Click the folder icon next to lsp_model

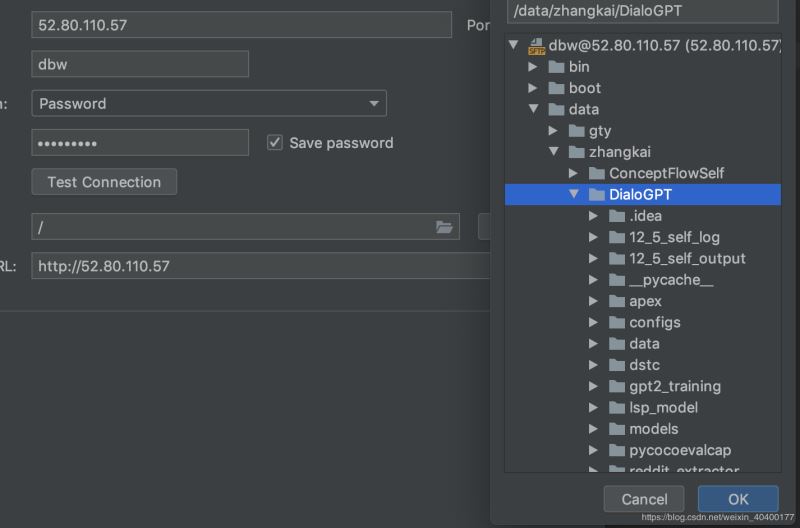click(x=617, y=407)
